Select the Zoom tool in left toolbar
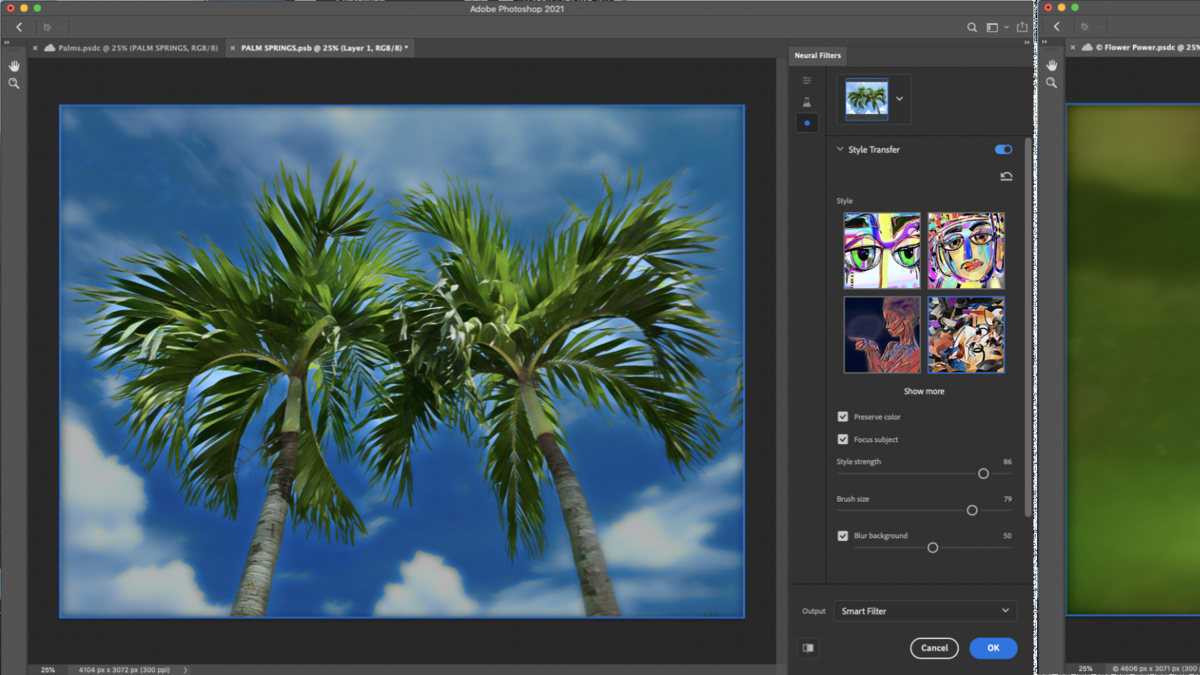 (14, 84)
